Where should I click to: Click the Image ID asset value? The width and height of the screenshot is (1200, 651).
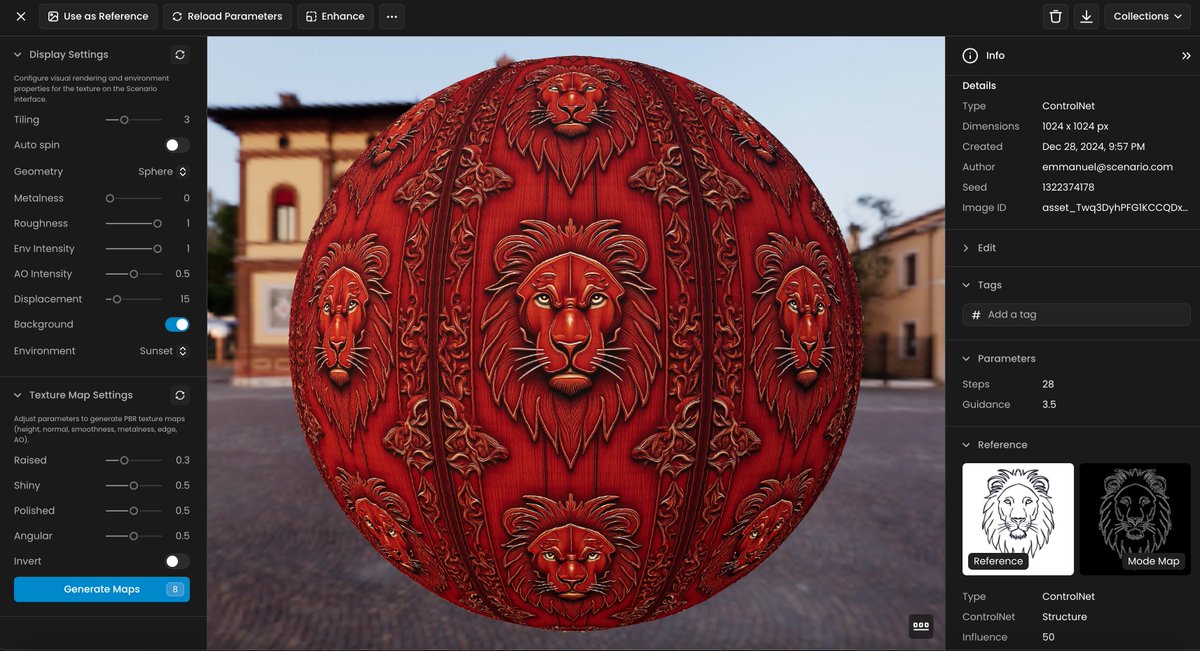coord(1115,208)
